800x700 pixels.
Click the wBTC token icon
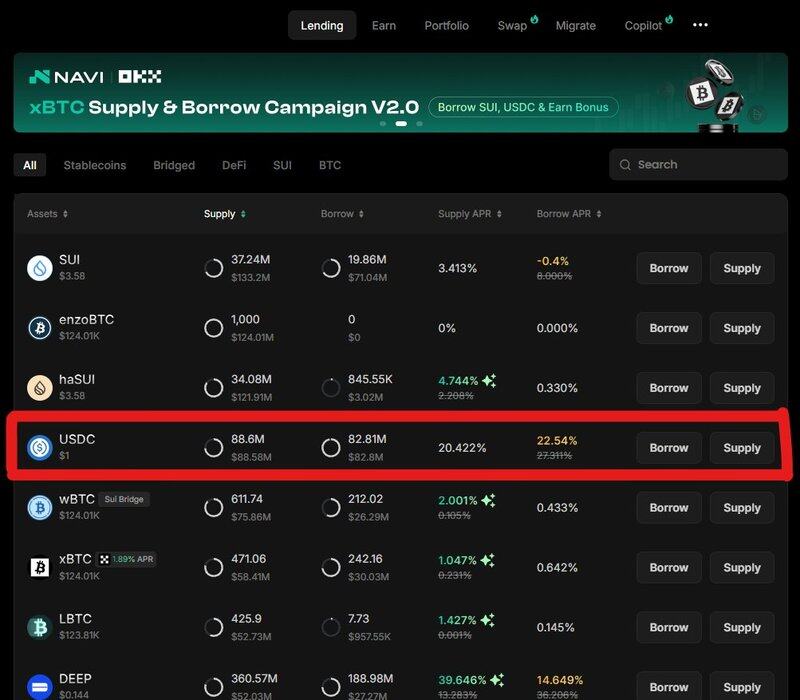(40, 507)
